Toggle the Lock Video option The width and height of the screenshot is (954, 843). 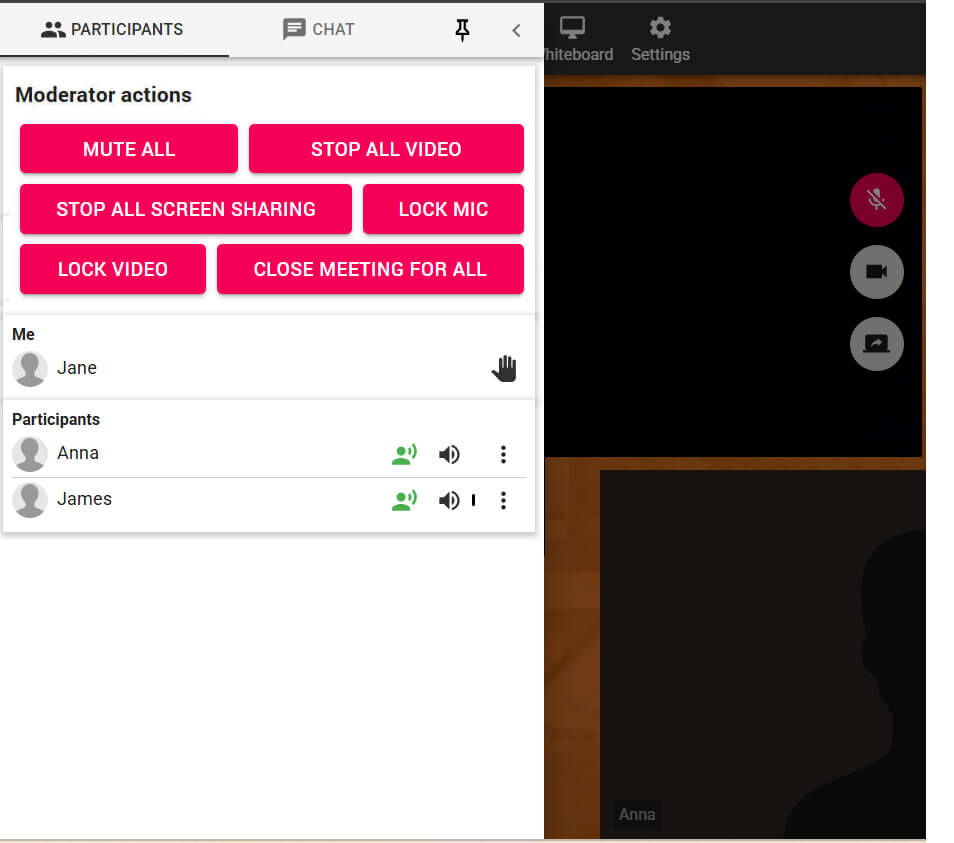[x=113, y=269]
